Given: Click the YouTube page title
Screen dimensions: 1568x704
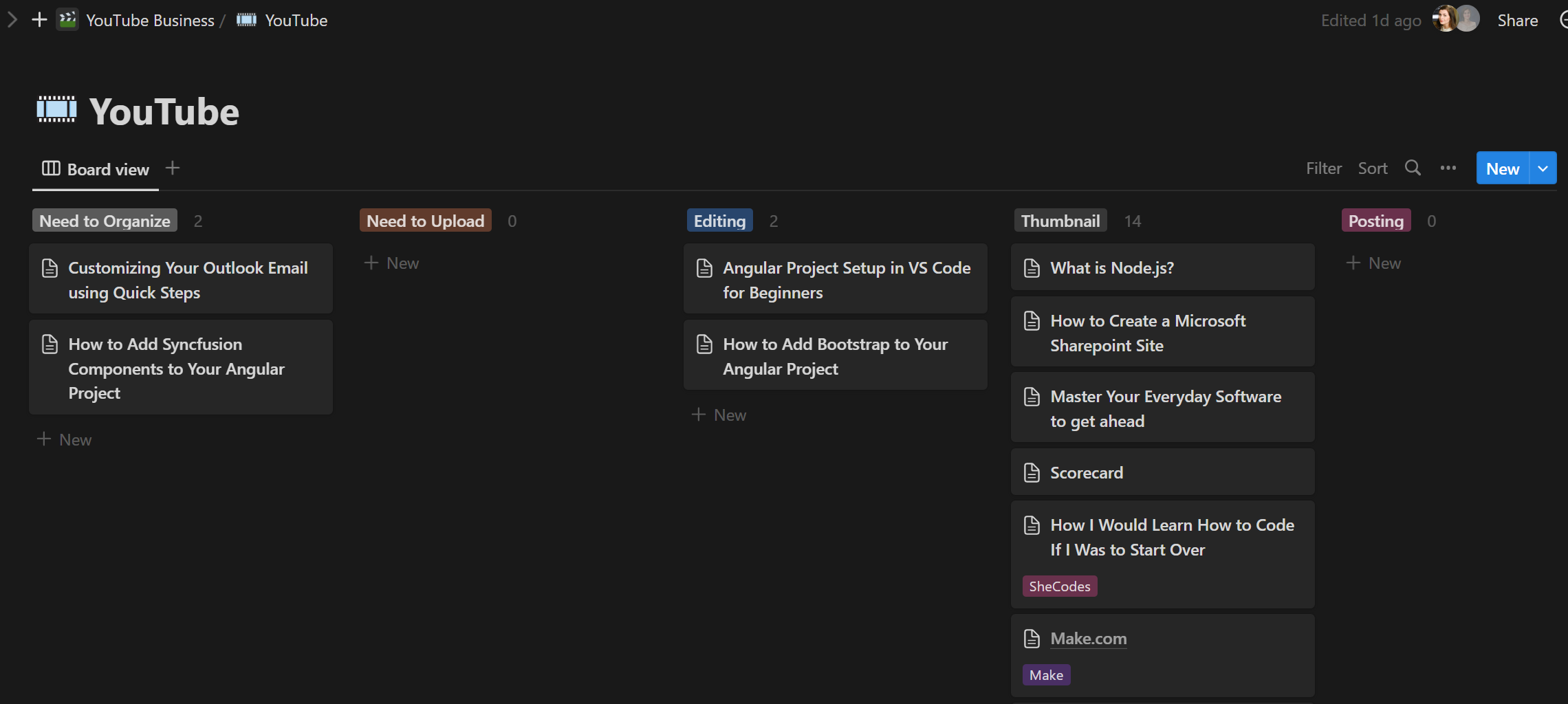Looking at the screenshot, I should coord(164,111).
